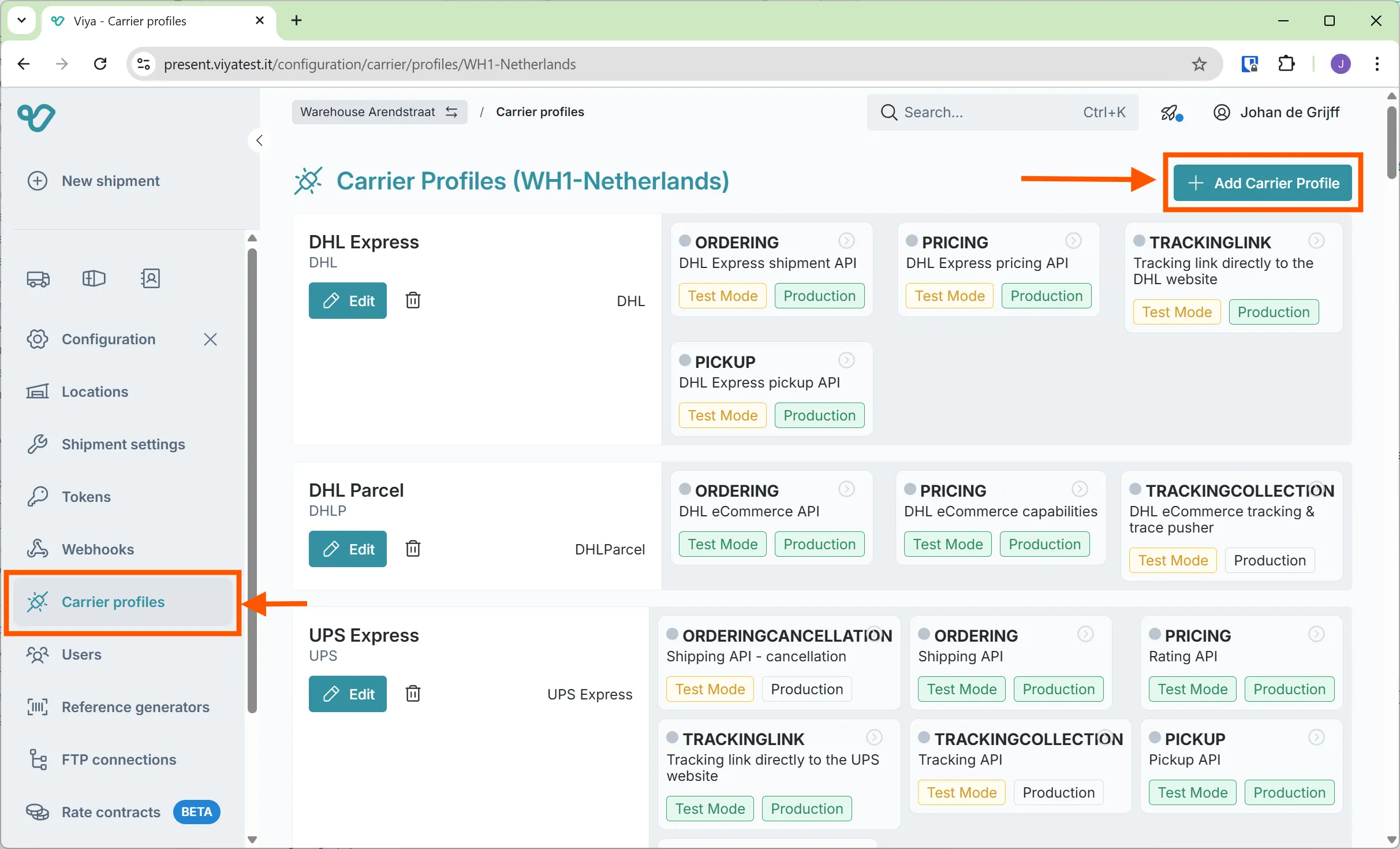The image size is (1400, 849).
Task: Click the Add Carrier Profile button
Action: click(x=1263, y=183)
